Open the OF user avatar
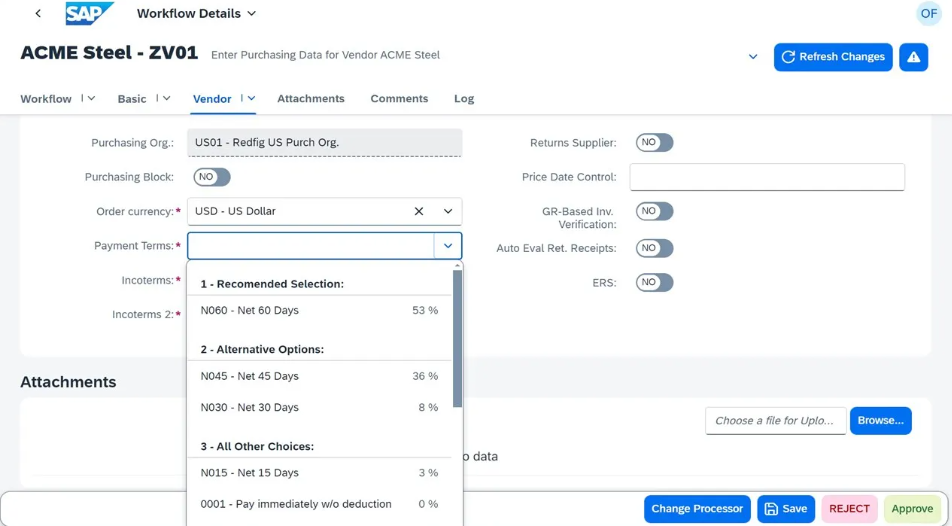This screenshot has height=526, width=952. [928, 14]
